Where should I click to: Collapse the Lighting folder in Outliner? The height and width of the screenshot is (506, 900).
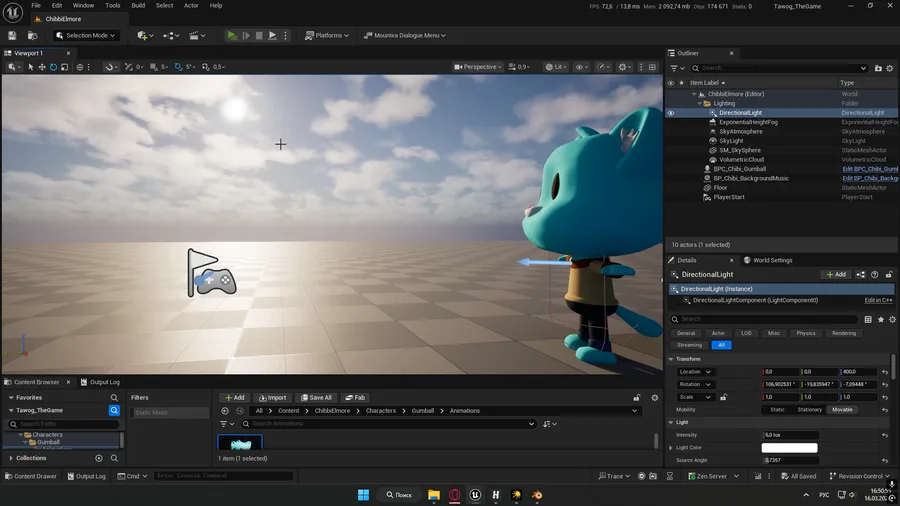point(700,104)
